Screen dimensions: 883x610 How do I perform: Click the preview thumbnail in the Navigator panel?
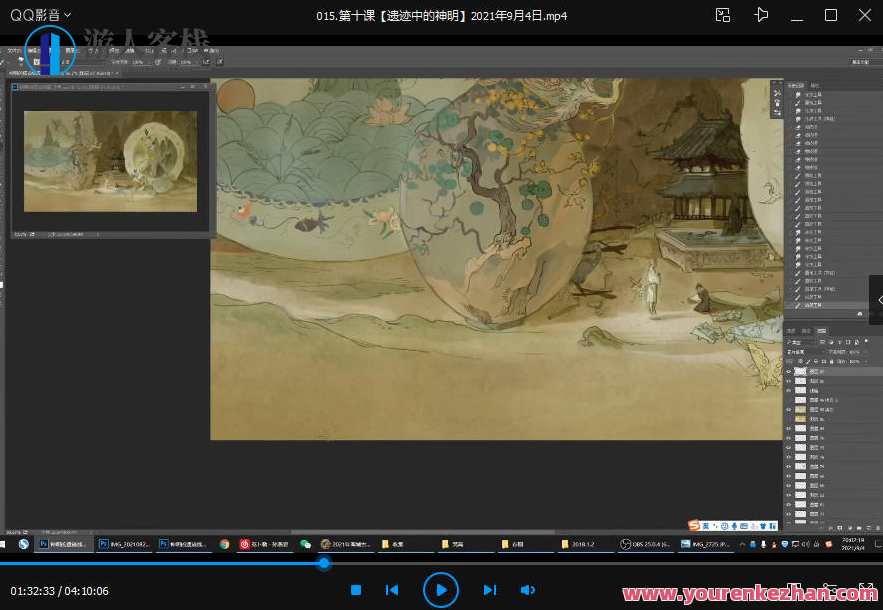pos(109,160)
